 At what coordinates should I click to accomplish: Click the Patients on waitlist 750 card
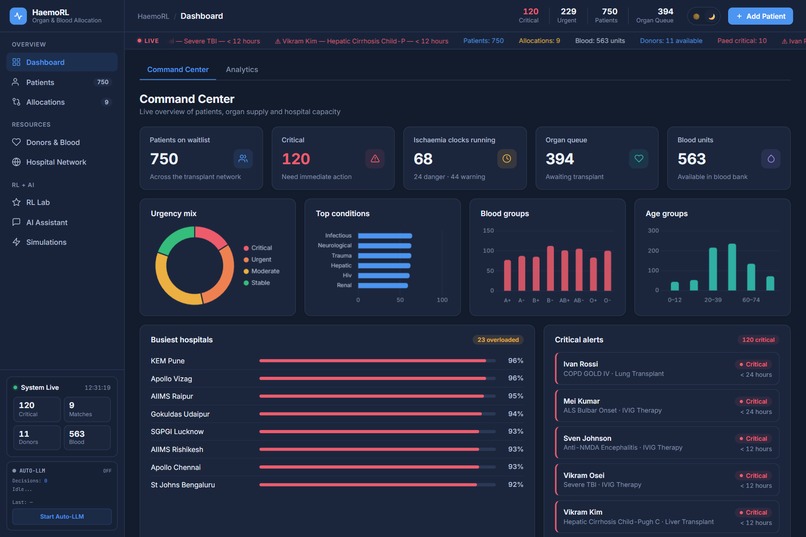tap(201, 158)
